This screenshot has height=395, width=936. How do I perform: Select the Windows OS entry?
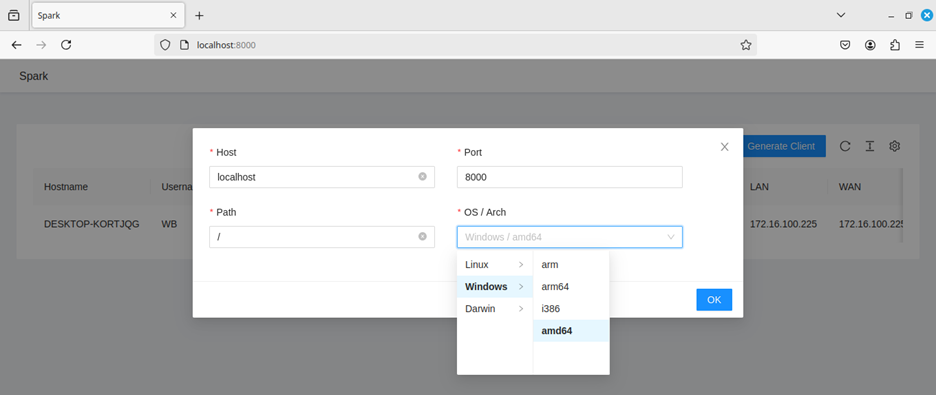(x=495, y=286)
